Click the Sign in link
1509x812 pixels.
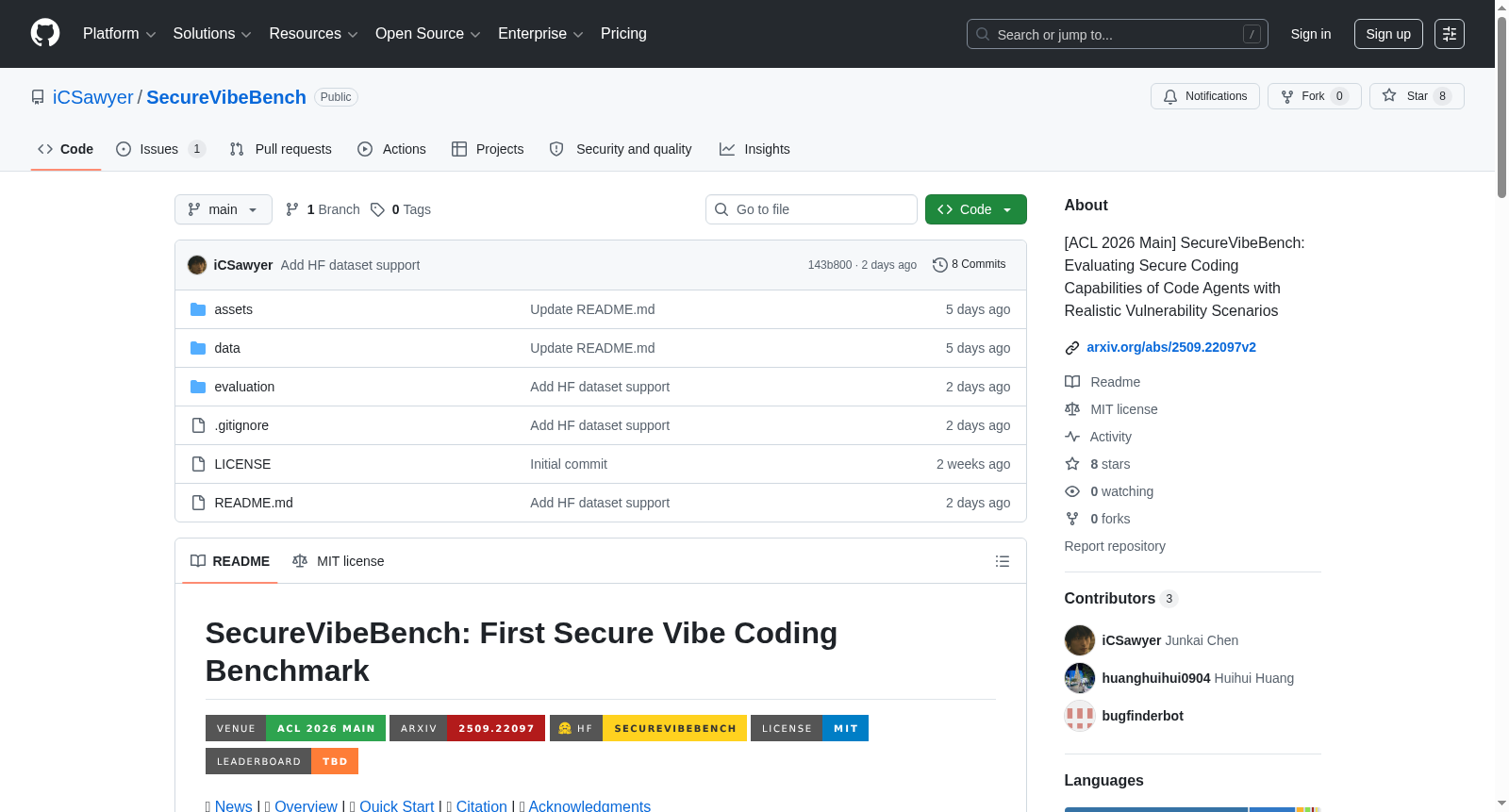(1311, 34)
